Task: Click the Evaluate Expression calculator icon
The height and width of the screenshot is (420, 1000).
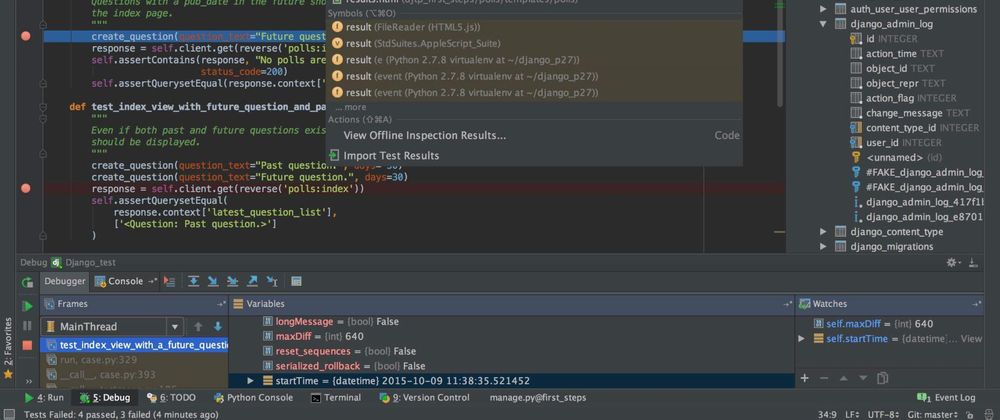Action: coord(295,282)
